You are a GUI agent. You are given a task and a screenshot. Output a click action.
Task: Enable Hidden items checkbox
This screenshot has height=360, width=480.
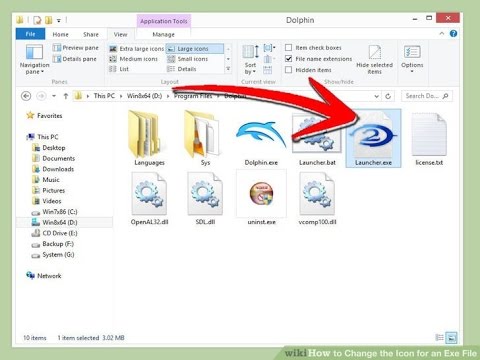click(x=289, y=70)
